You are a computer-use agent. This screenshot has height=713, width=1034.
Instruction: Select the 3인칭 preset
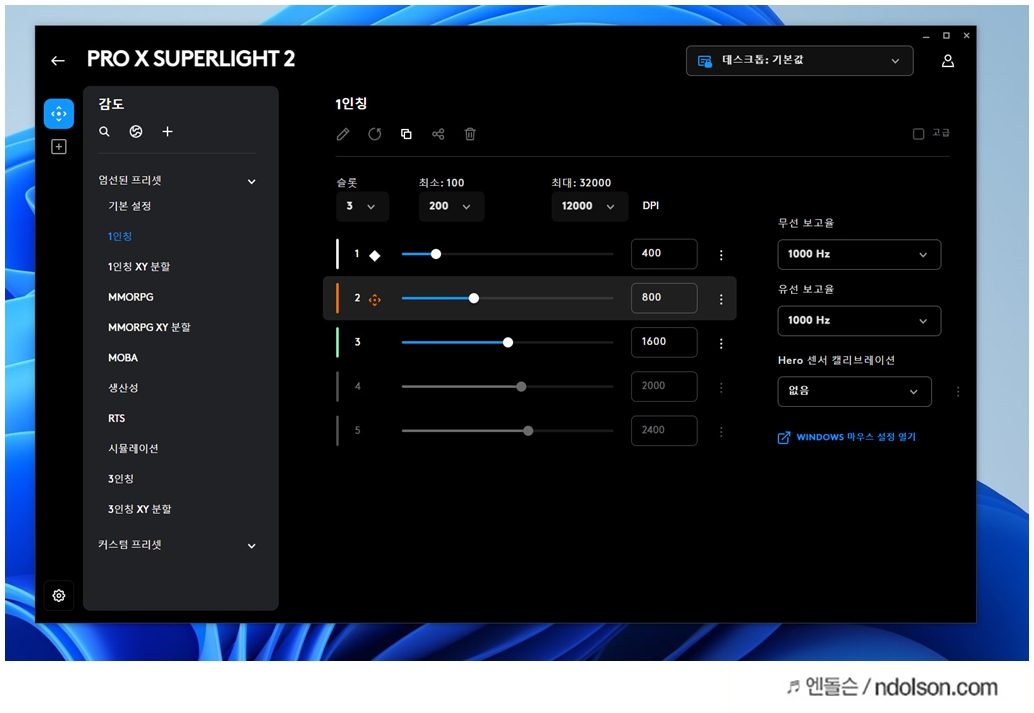(121, 479)
